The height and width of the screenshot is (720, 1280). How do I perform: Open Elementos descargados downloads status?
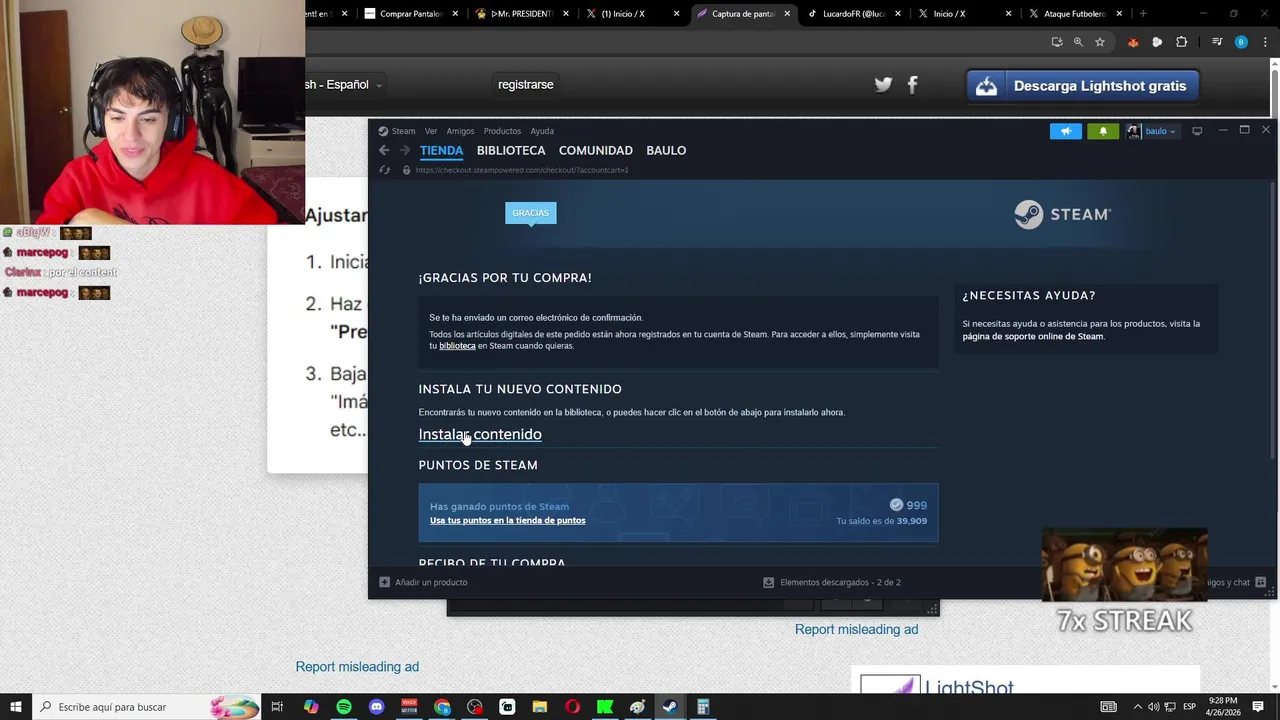(832, 582)
